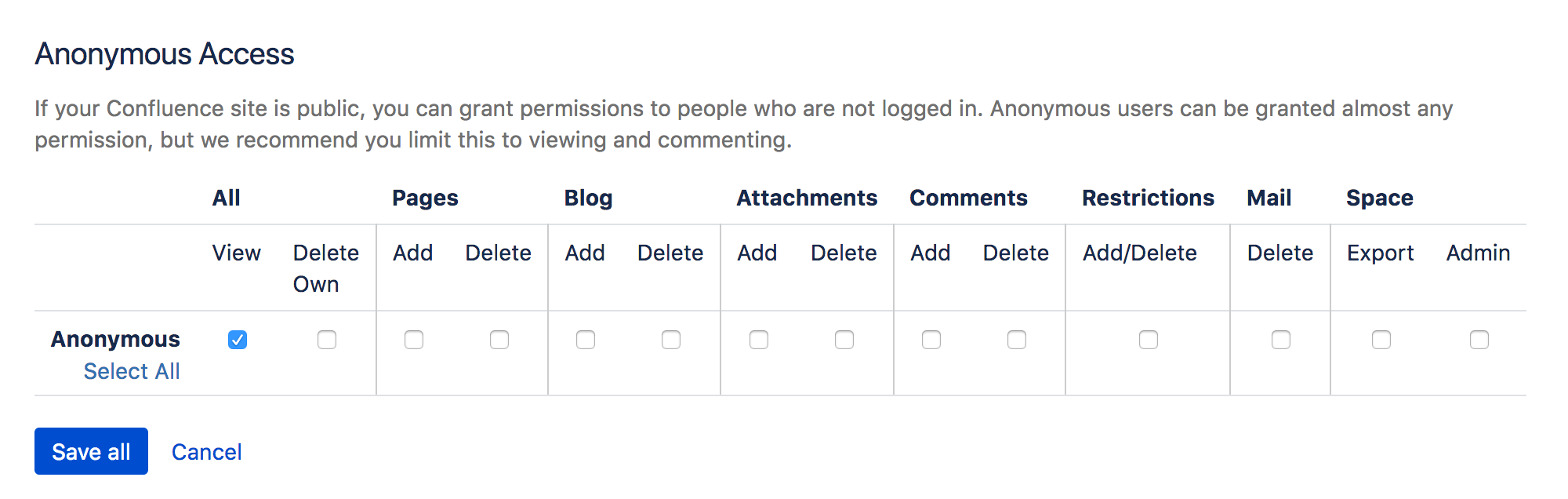Cancel the permission changes

pos(206,452)
